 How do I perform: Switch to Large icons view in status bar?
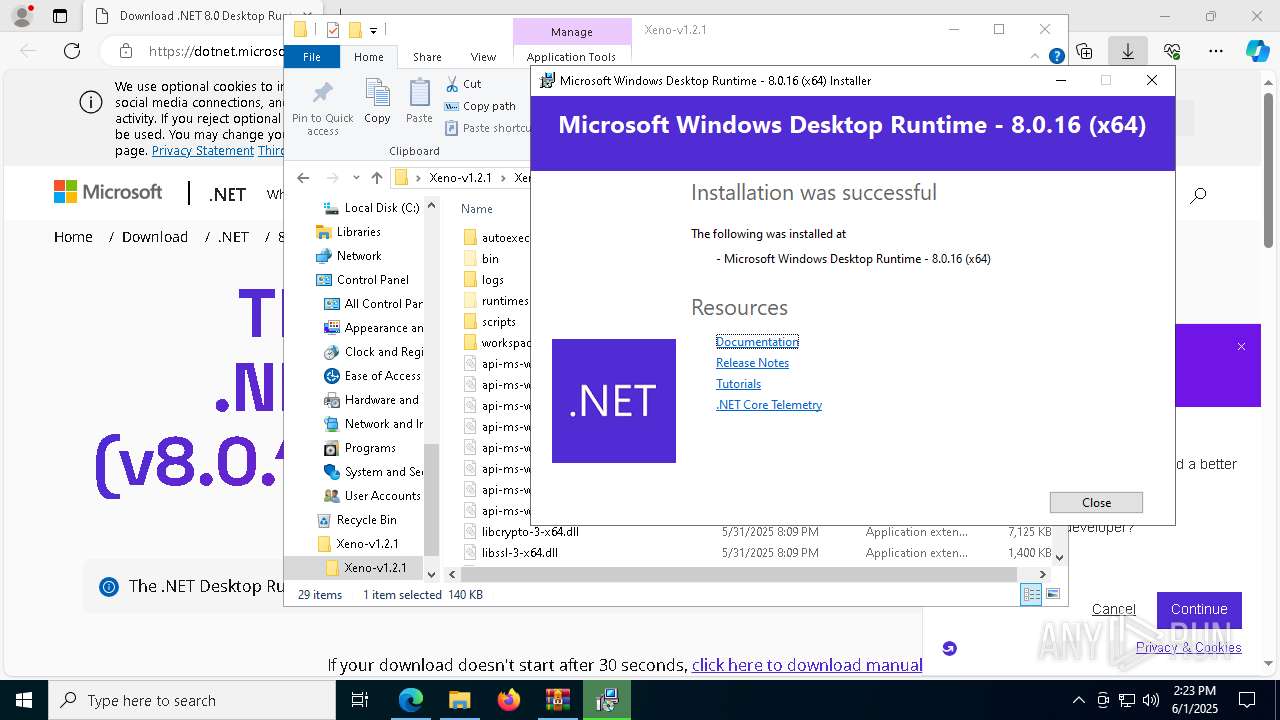tap(1052, 594)
